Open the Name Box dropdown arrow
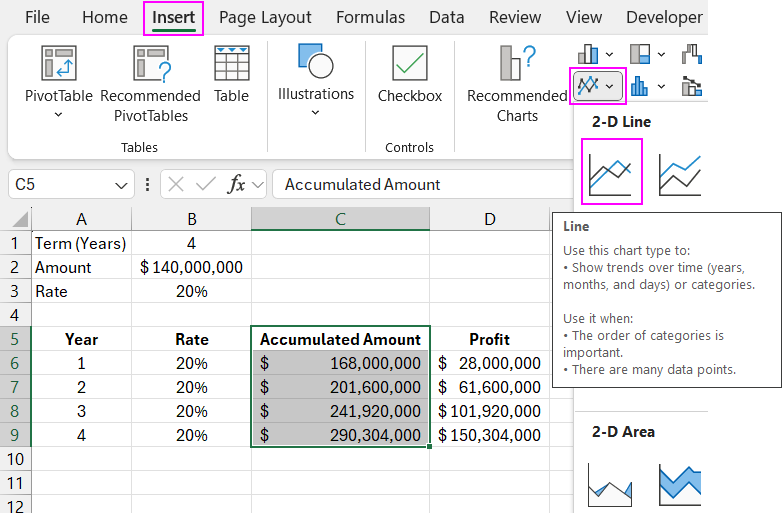 click(x=121, y=185)
